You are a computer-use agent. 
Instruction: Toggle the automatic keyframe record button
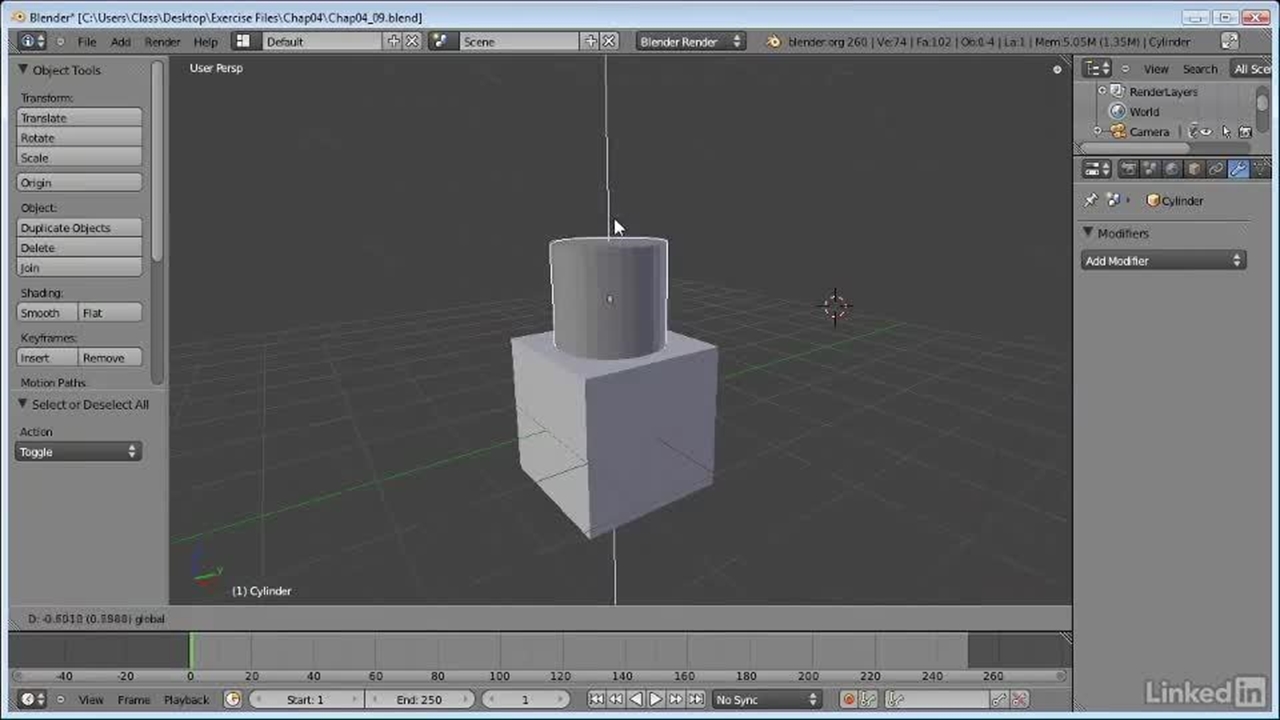[848, 700]
